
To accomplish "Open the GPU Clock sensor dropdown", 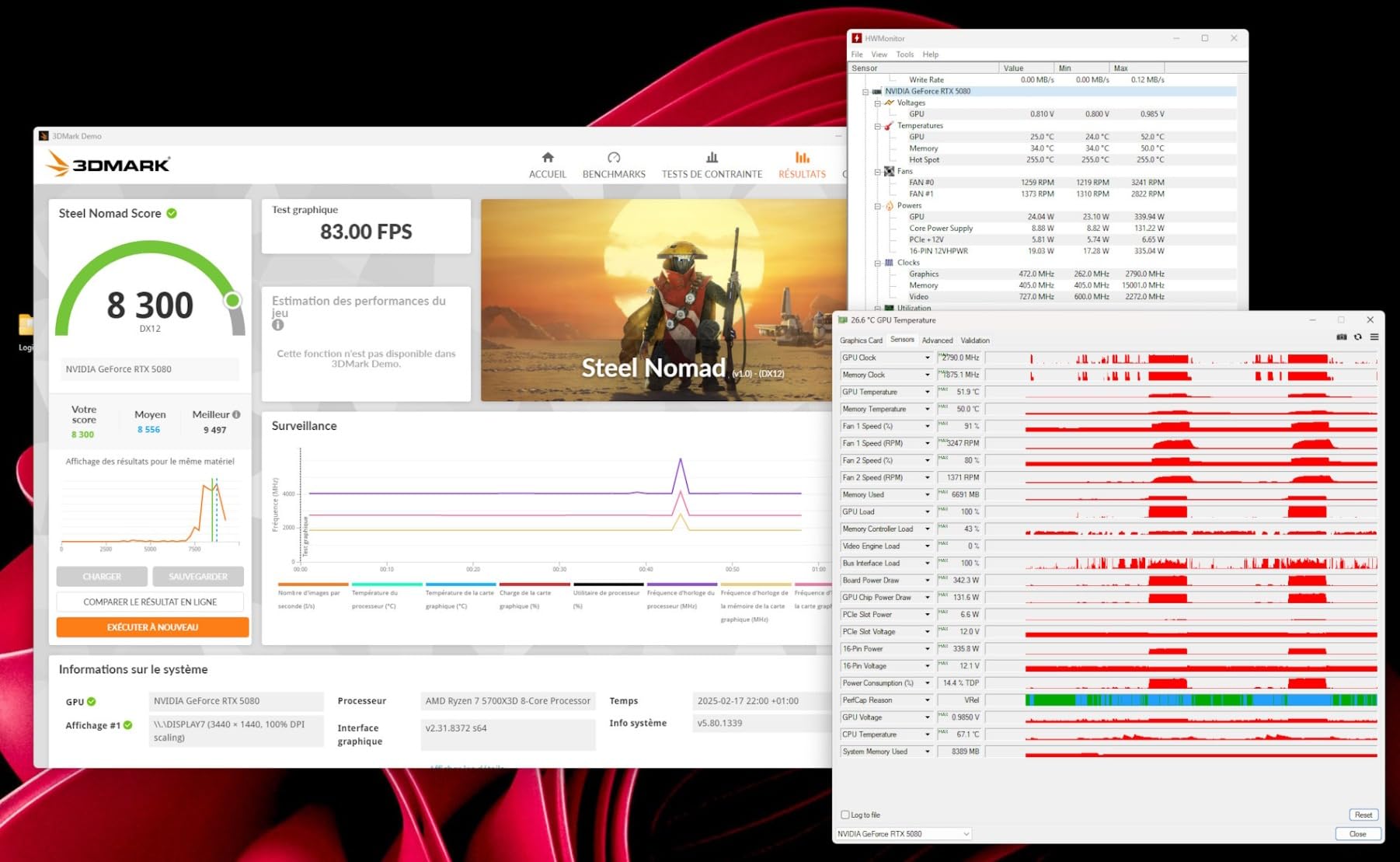I will pos(927,358).
